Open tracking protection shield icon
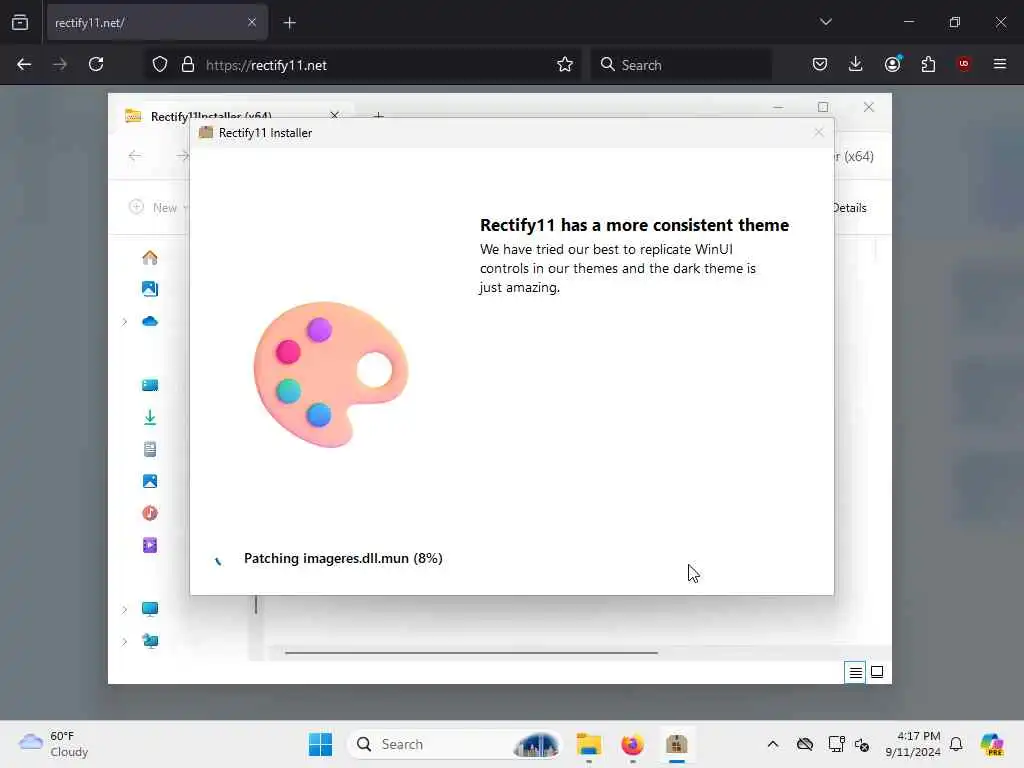This screenshot has height=768, width=1024. click(x=160, y=65)
